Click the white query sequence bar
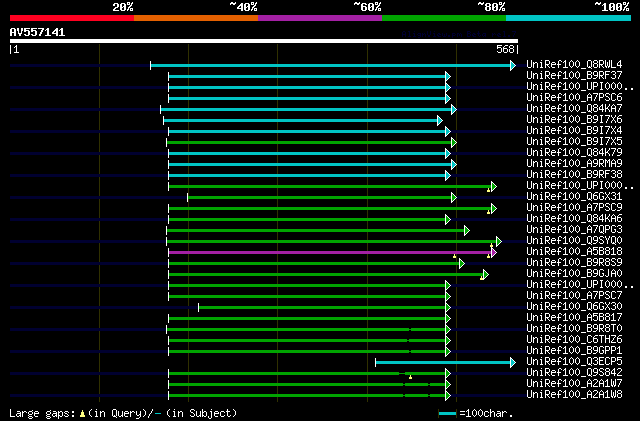 (x=264, y=41)
